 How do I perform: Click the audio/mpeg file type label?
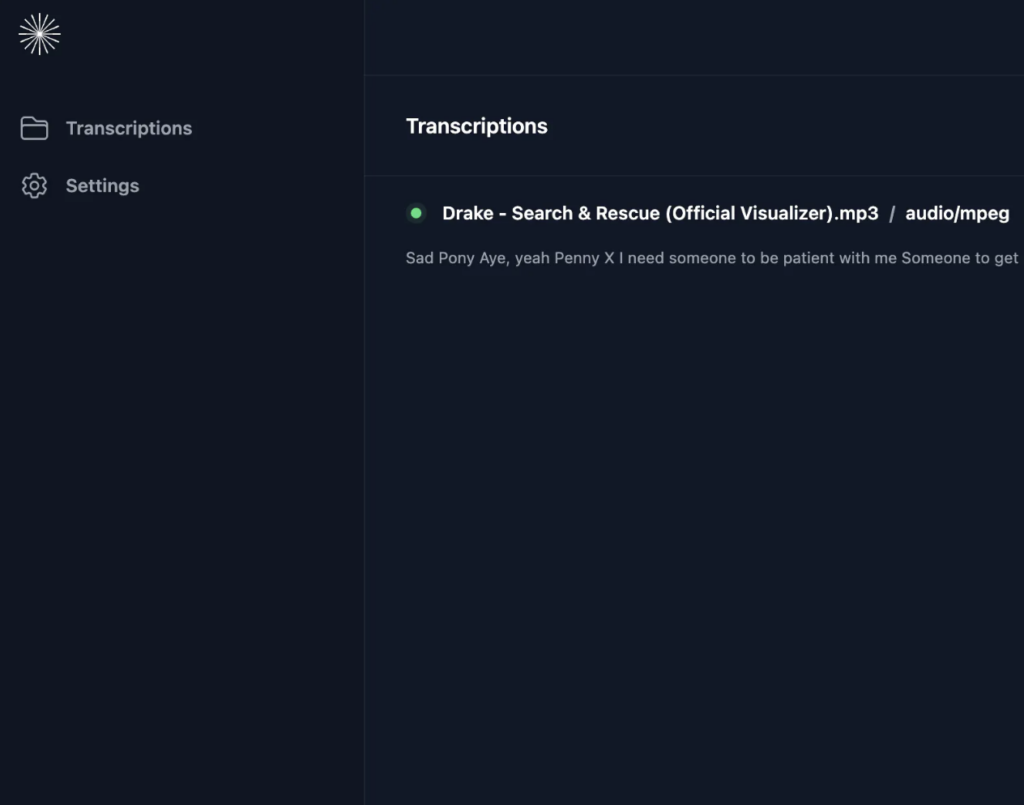(x=957, y=213)
